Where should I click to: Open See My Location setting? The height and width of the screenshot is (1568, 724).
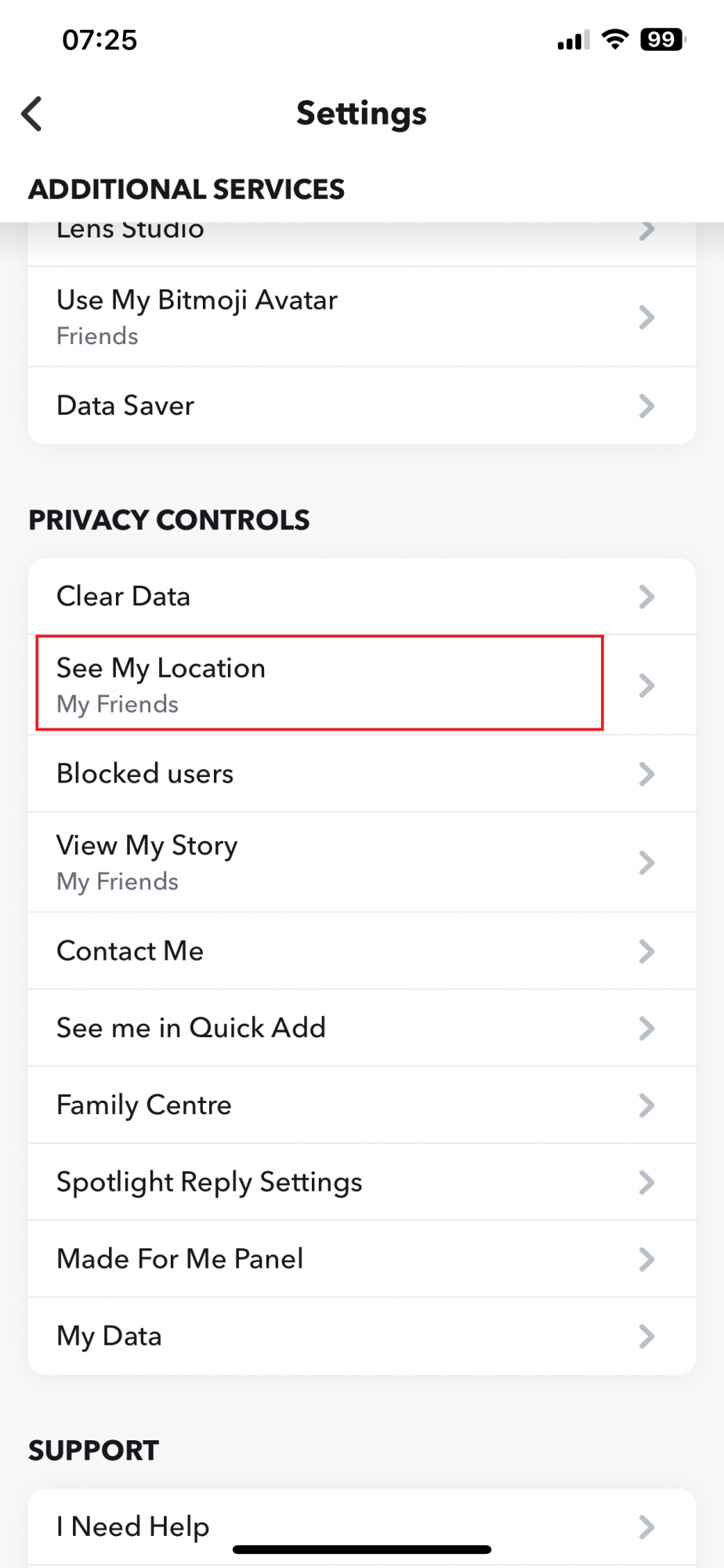tap(362, 685)
